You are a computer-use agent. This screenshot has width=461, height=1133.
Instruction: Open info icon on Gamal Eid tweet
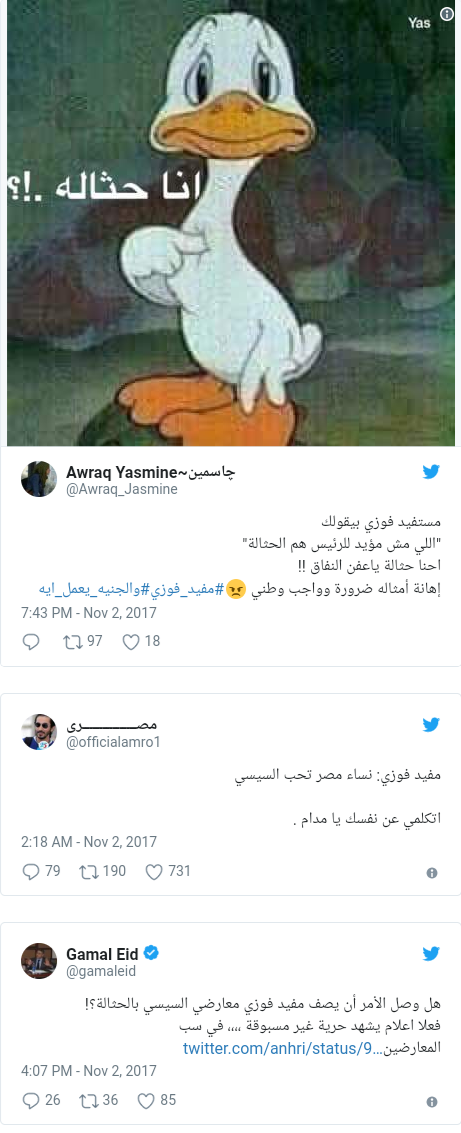click(432, 1102)
